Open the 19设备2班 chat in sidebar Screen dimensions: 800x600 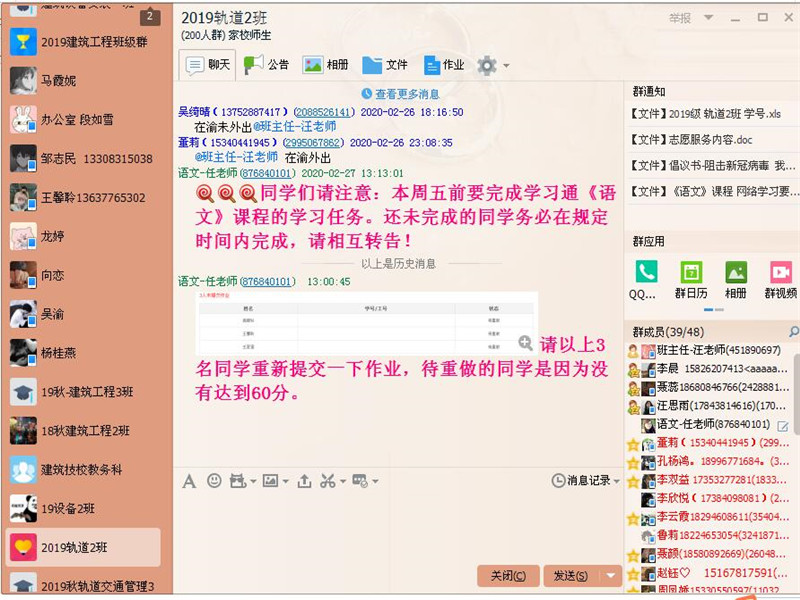click(69, 507)
